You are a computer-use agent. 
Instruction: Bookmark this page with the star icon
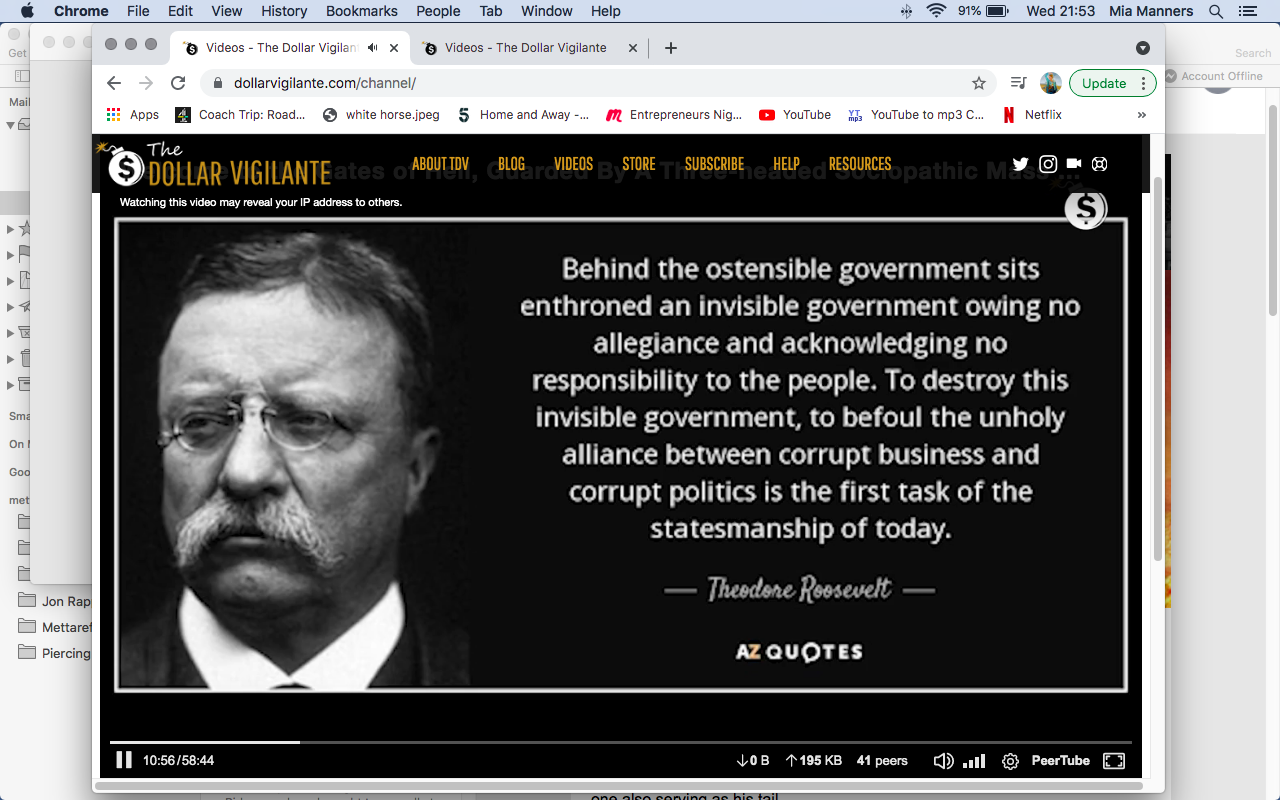point(979,83)
